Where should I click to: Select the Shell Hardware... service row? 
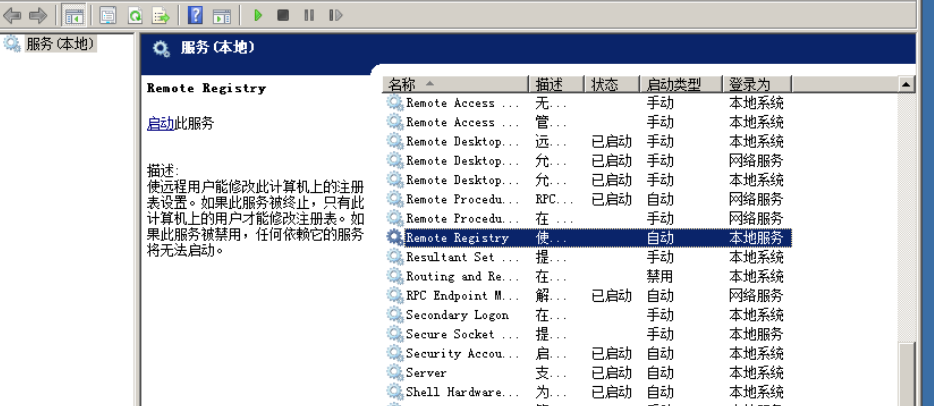[587, 392]
